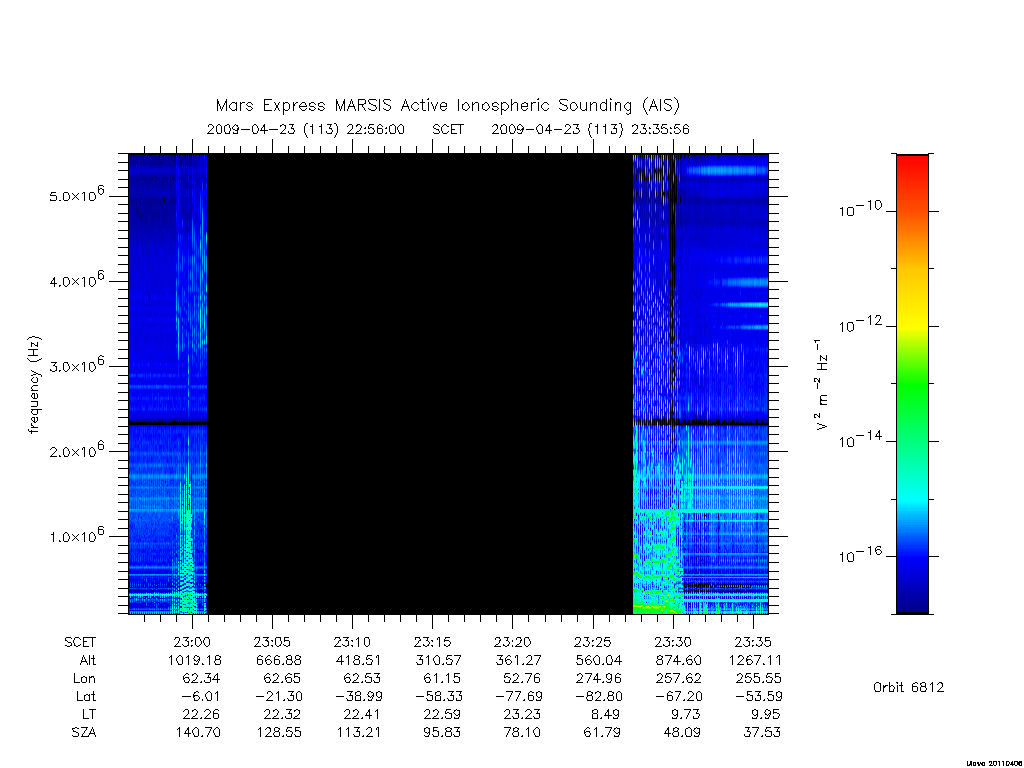Click the frequency (Hz) axis title
The image size is (1024, 768).
(34, 385)
